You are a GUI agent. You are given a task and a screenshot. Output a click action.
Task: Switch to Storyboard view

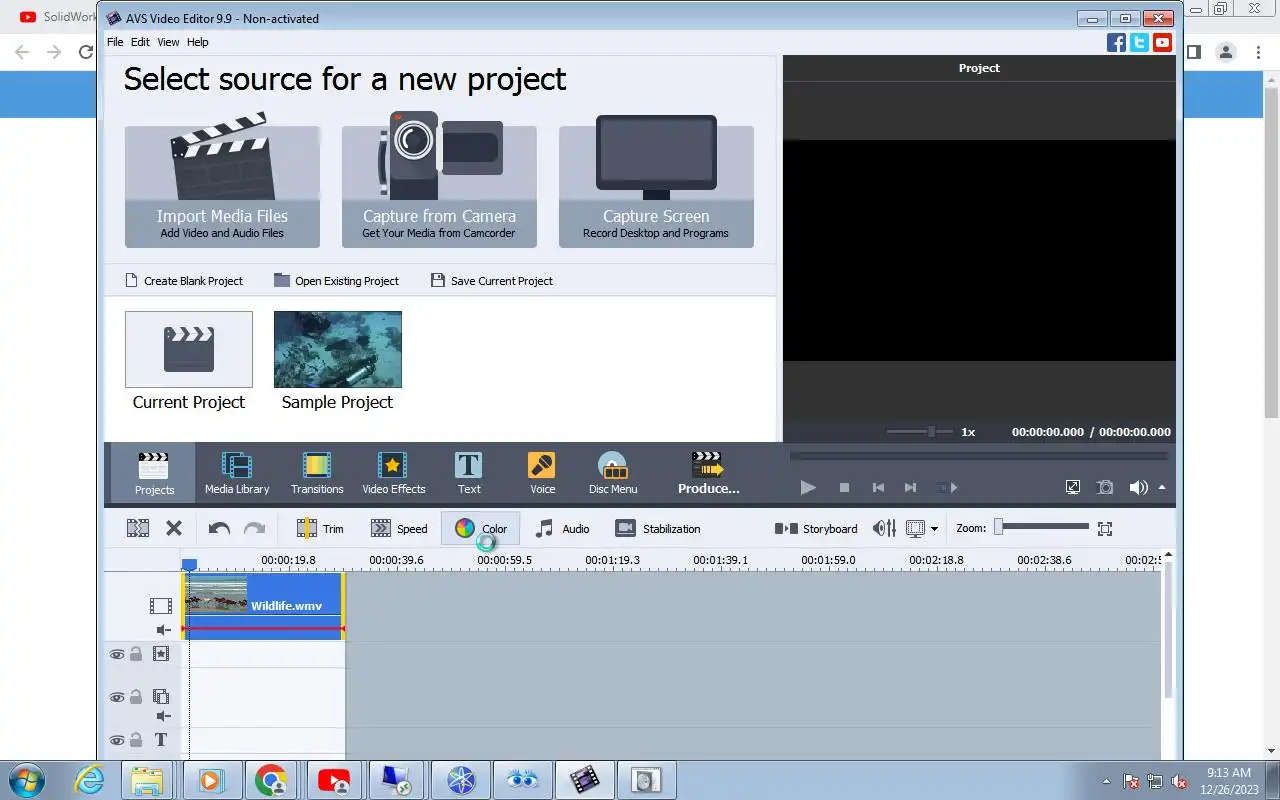click(816, 528)
